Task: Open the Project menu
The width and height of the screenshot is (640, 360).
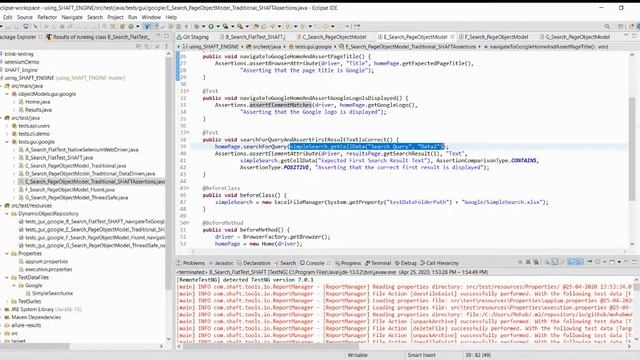Action: pyautogui.click(x=115, y=17)
